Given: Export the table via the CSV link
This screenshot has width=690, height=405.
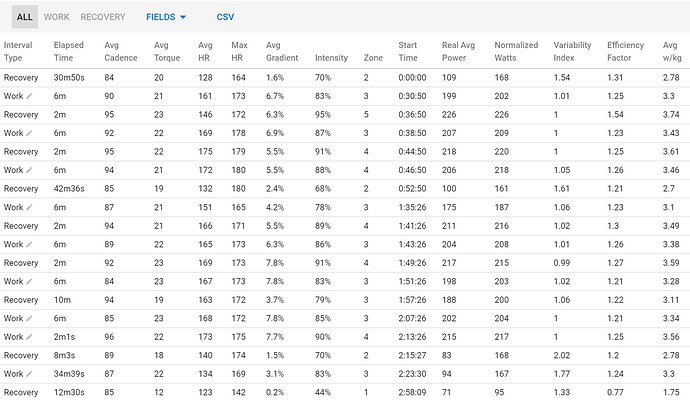Looking at the screenshot, I should click(x=225, y=17).
